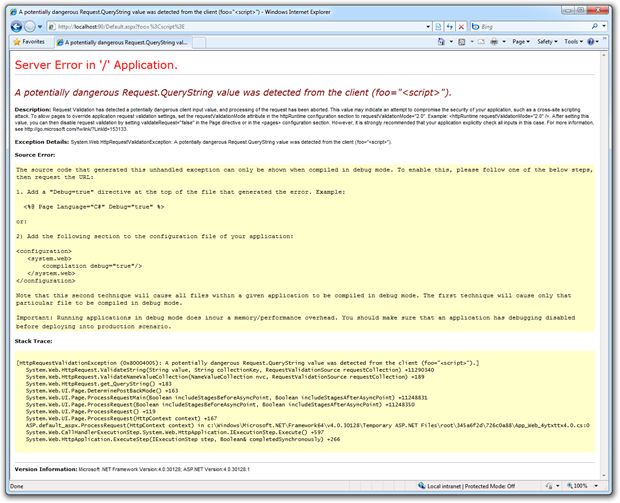Click the status bar privacy lock icon
This screenshot has width=620, height=503.
[x=549, y=486]
